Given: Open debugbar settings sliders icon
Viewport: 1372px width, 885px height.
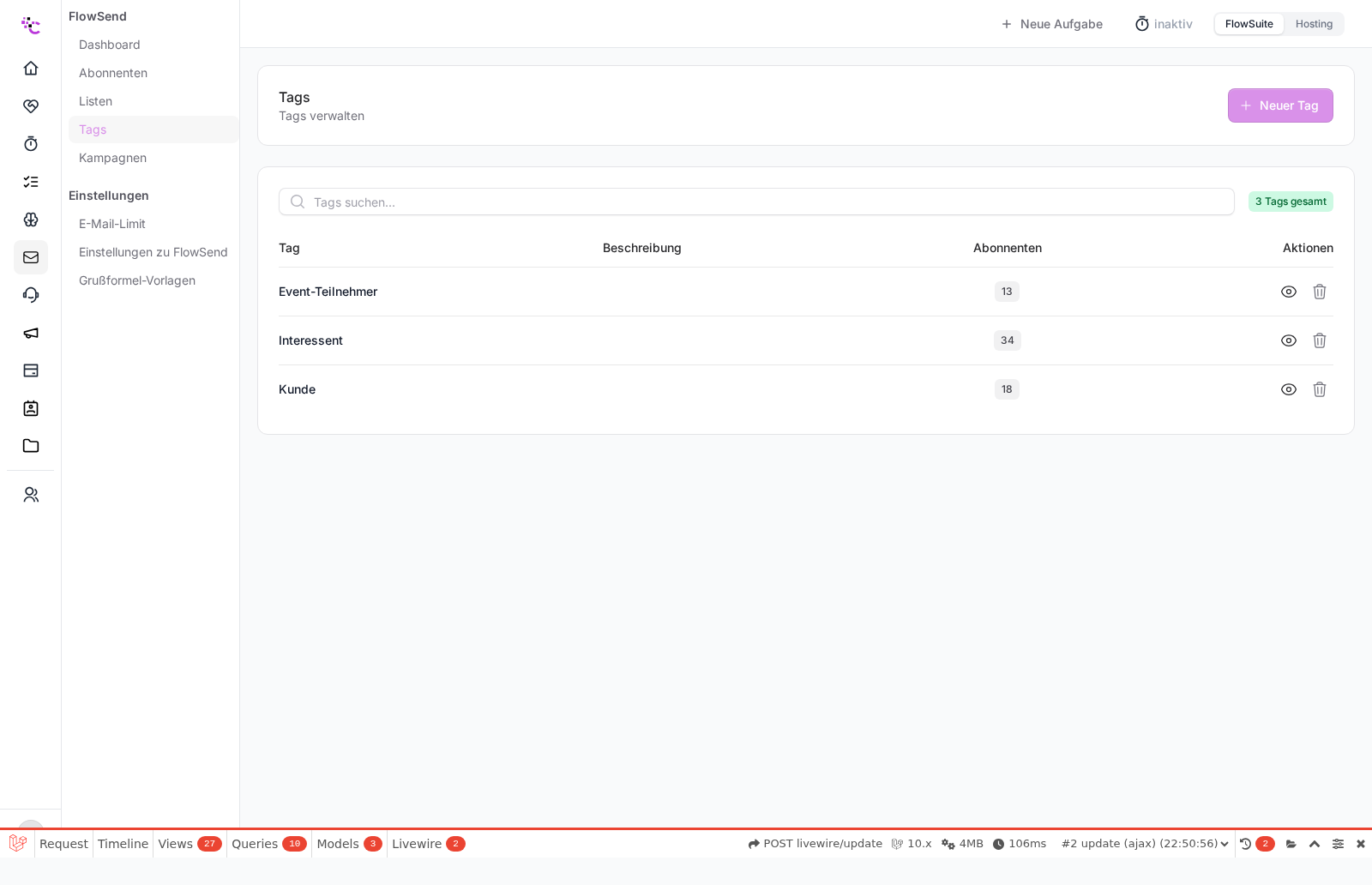Looking at the screenshot, I should [1338, 844].
